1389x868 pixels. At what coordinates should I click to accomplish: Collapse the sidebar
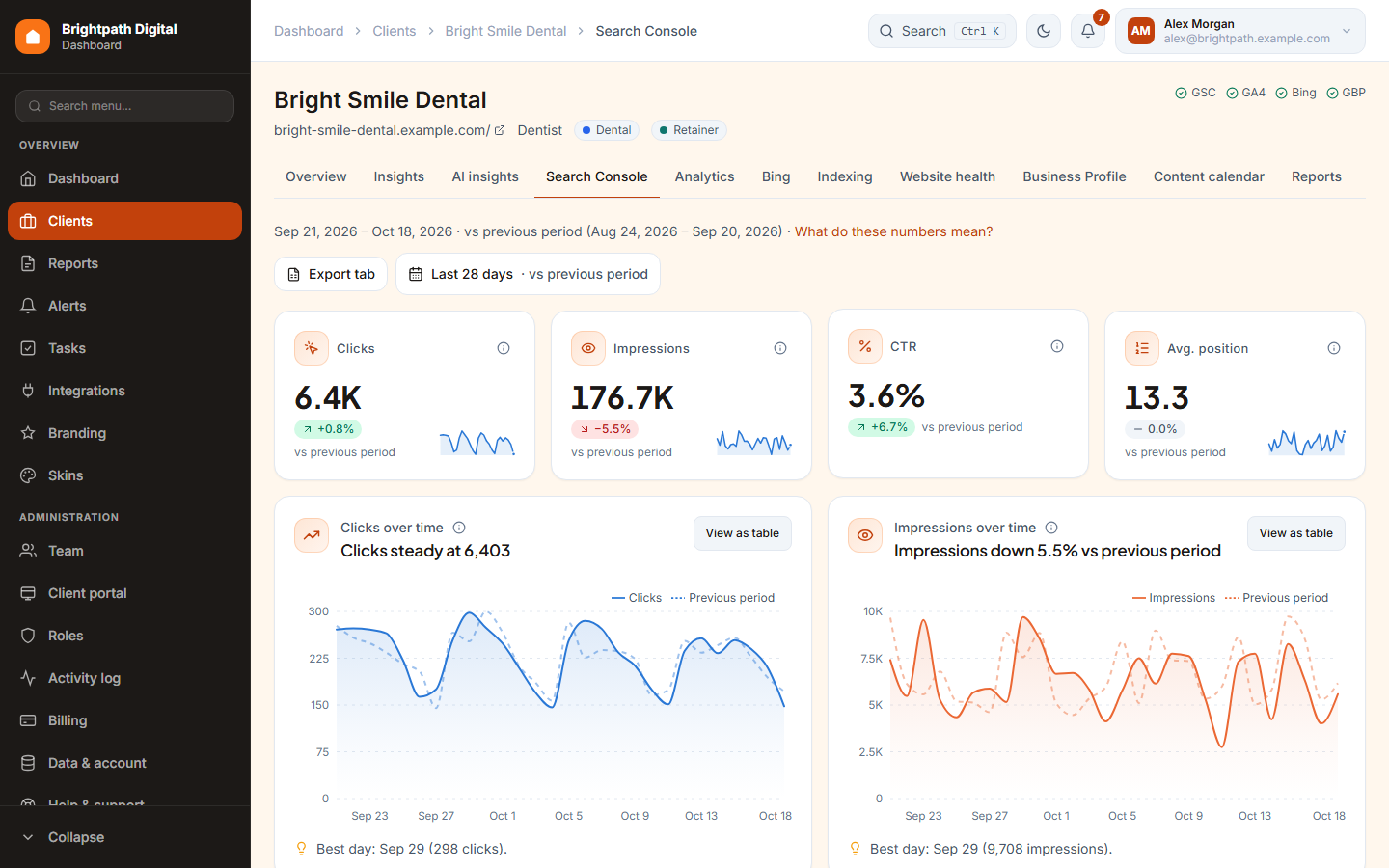(x=124, y=837)
